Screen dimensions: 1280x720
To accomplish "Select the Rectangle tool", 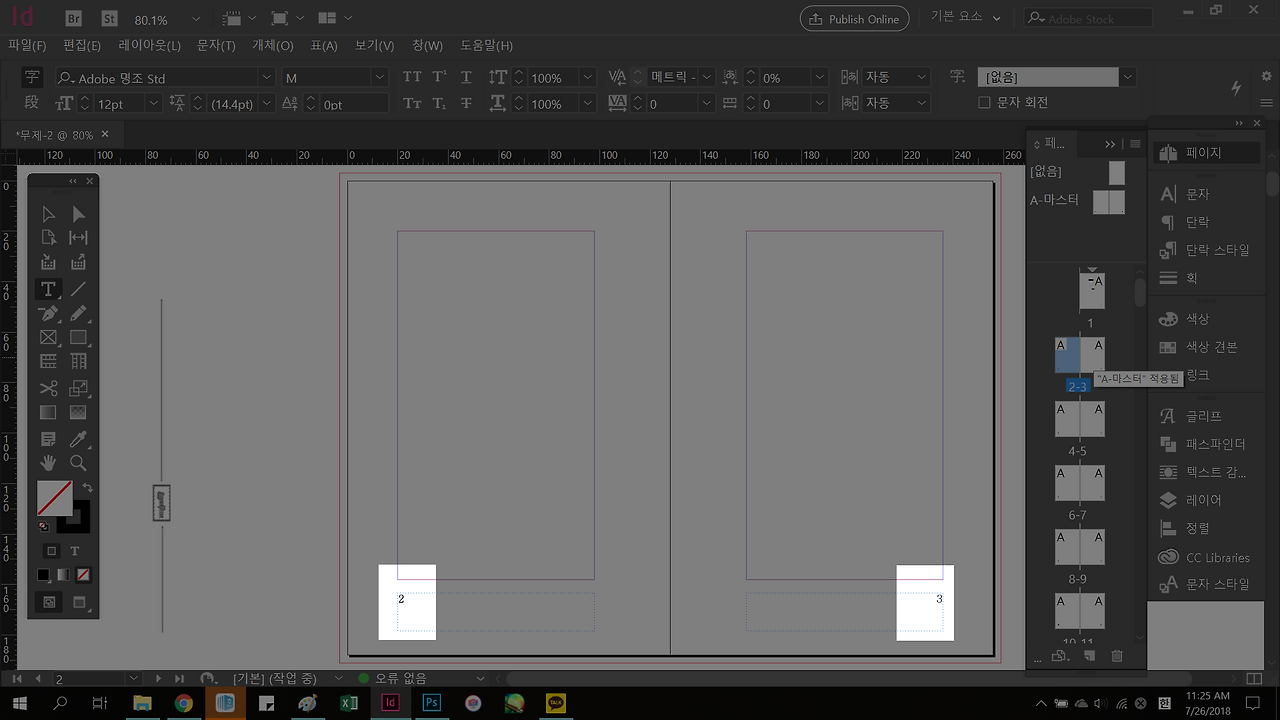I will coord(78,338).
